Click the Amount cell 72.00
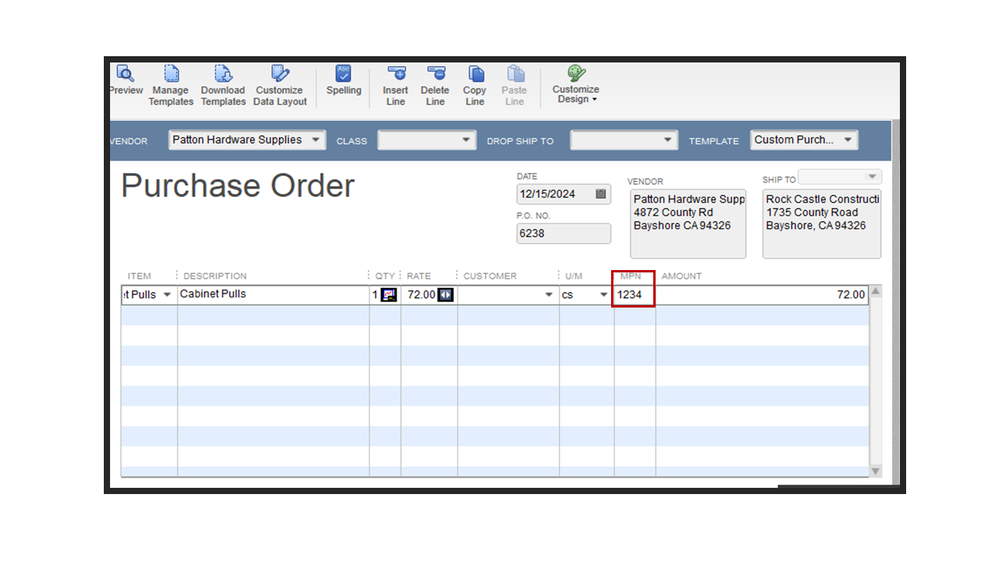 coord(762,294)
